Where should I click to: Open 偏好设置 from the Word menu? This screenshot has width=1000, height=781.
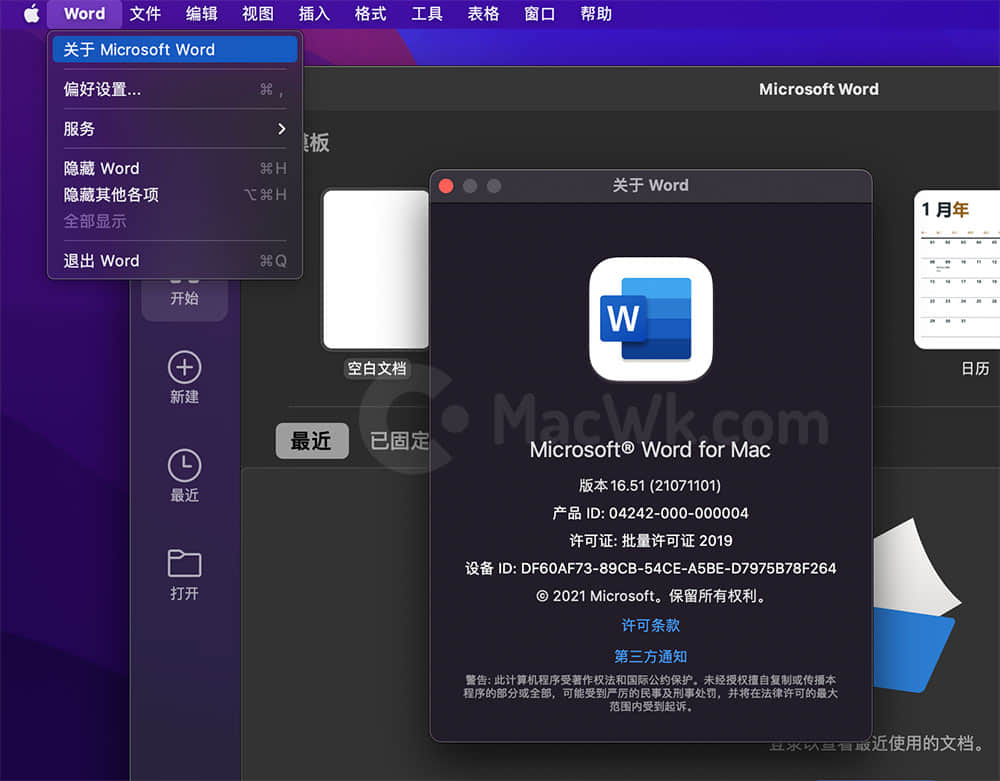coord(175,89)
